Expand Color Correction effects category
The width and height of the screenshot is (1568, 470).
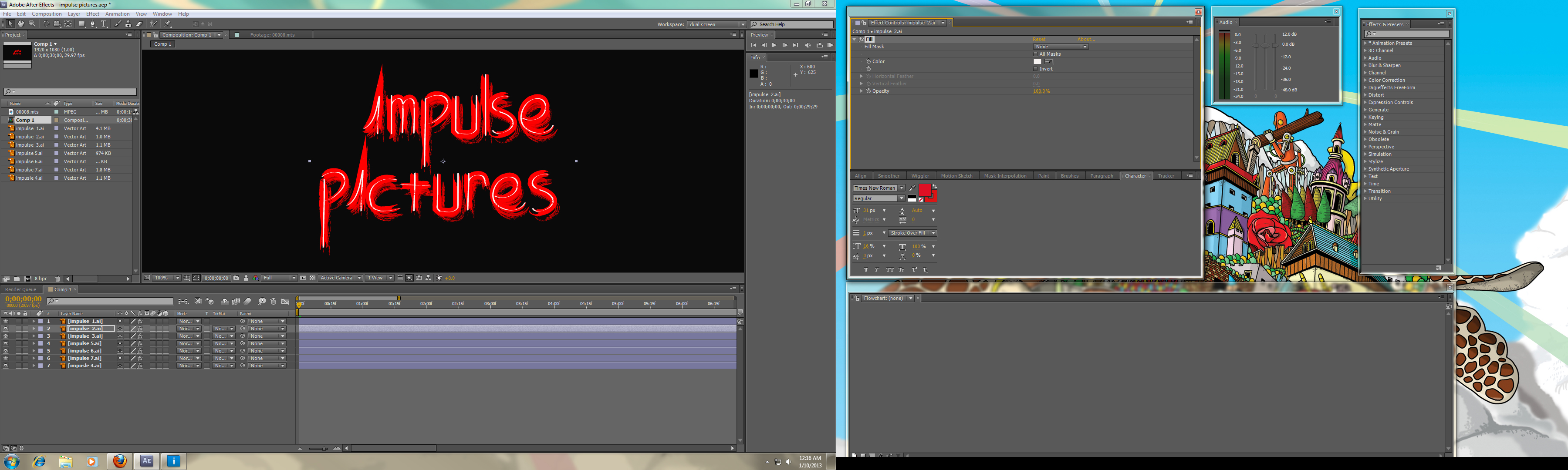[1387, 80]
